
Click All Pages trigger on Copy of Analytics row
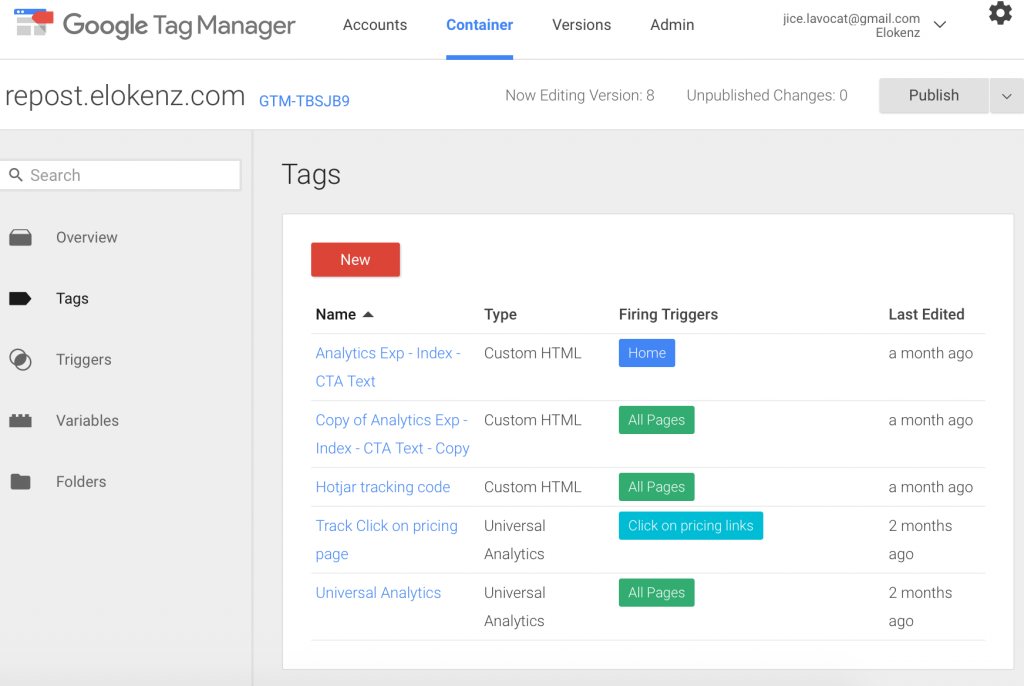click(x=656, y=420)
